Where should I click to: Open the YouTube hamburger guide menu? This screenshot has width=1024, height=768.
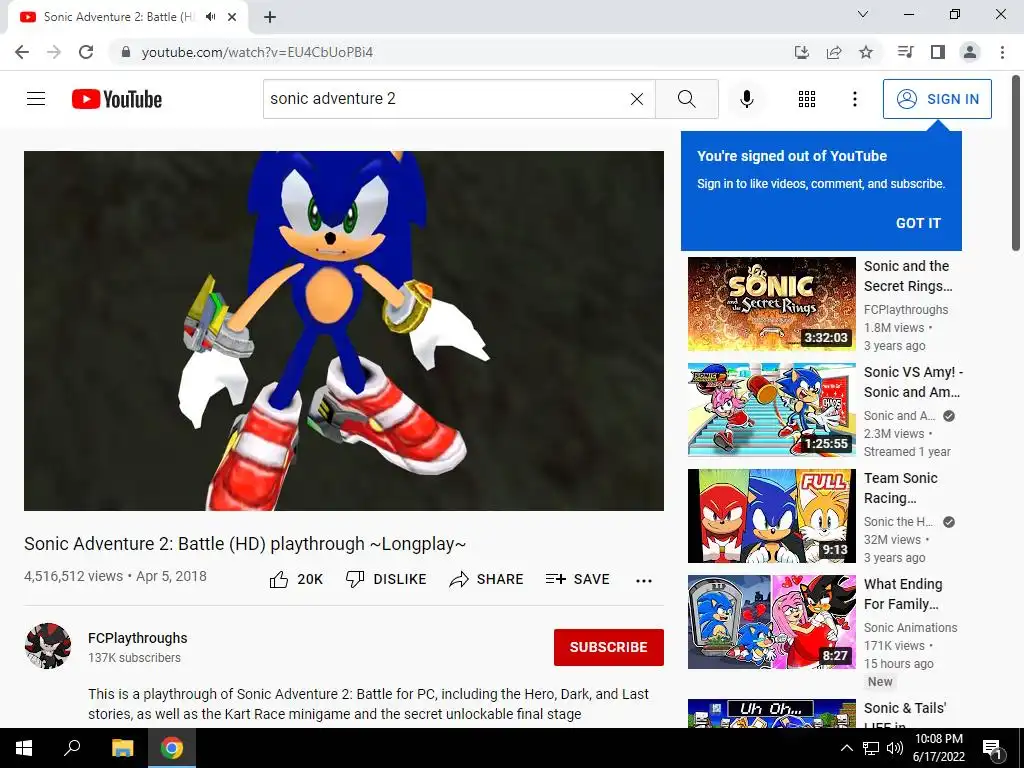[x=36, y=99]
